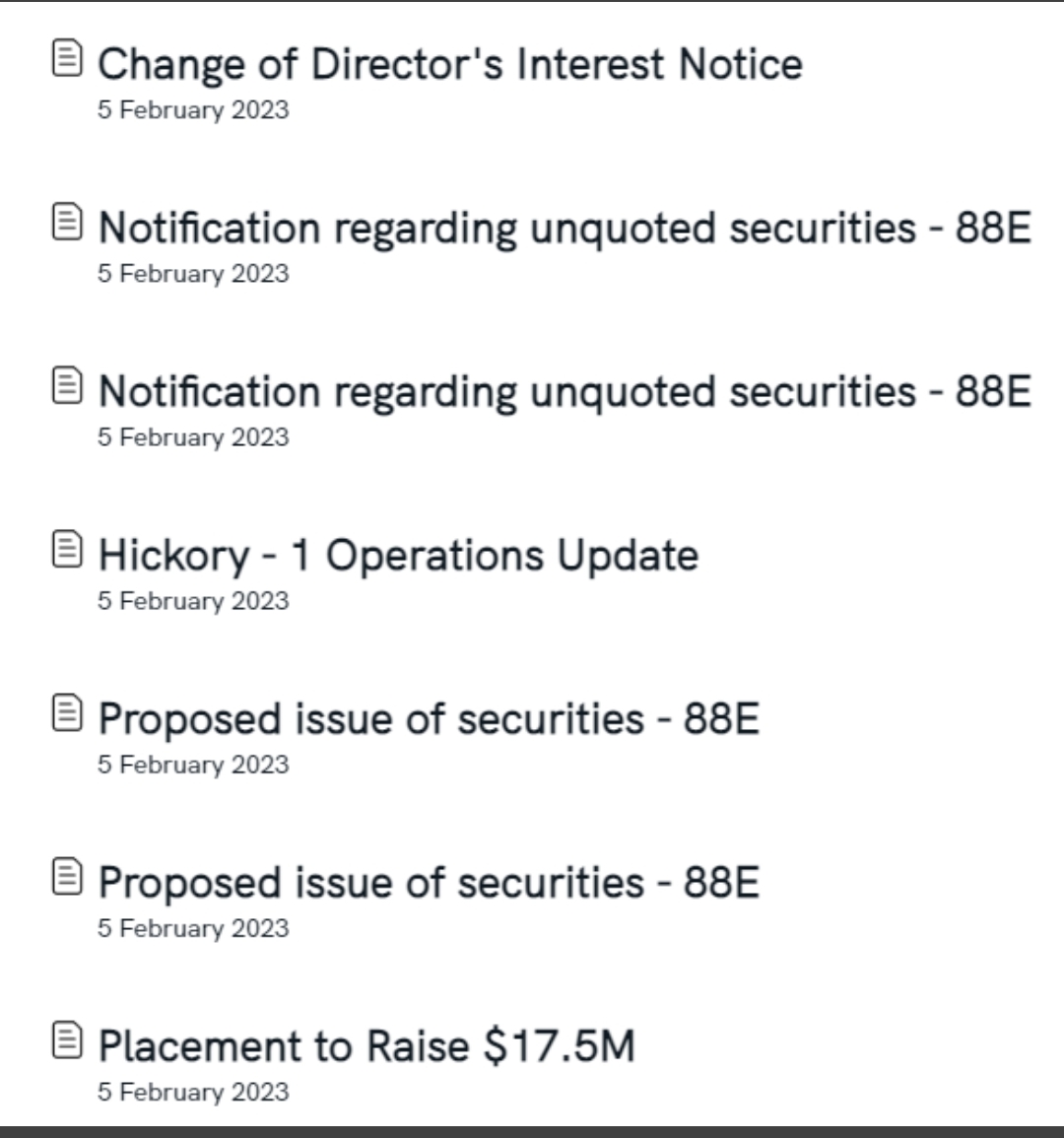Click document icon beside Change of Director's Interest Notice
This screenshot has width=1064, height=1138.
(65, 59)
